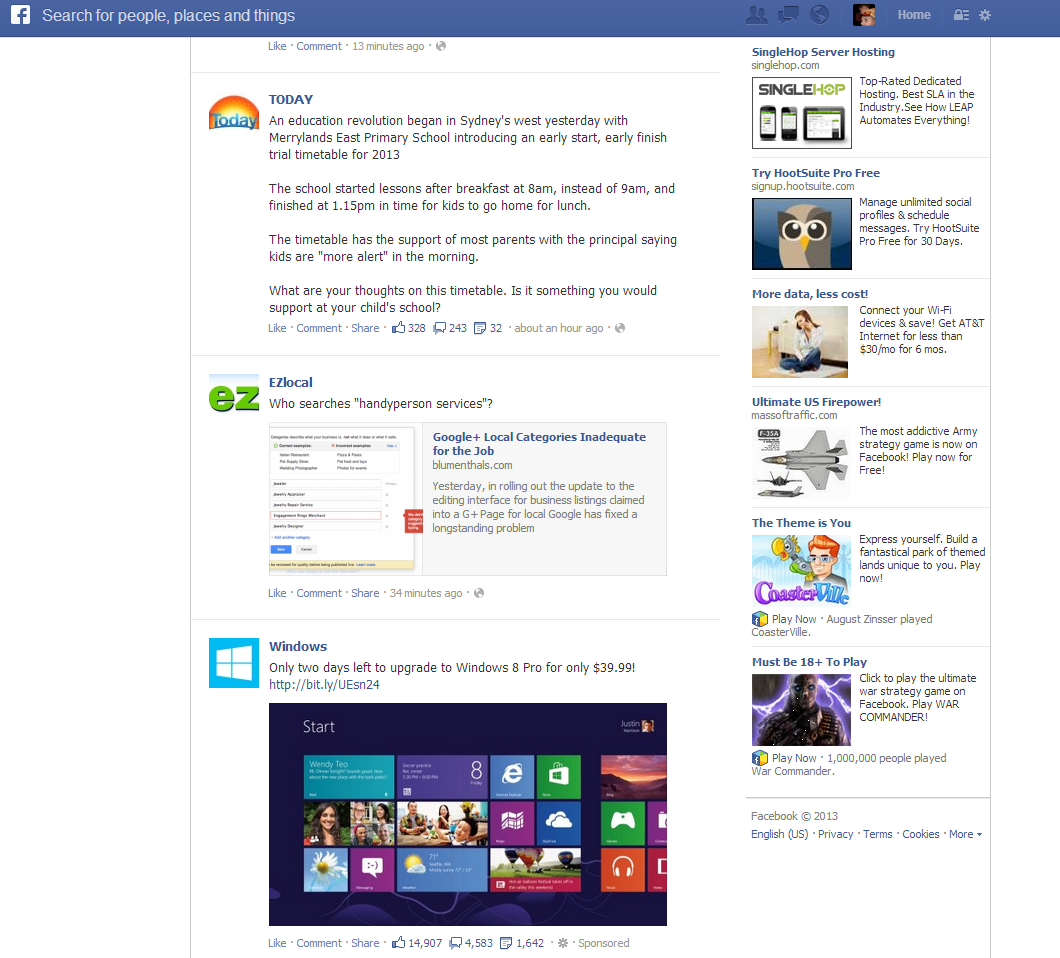The height and width of the screenshot is (958, 1060).
Task: Share the EZlocal post
Action: 365,593
